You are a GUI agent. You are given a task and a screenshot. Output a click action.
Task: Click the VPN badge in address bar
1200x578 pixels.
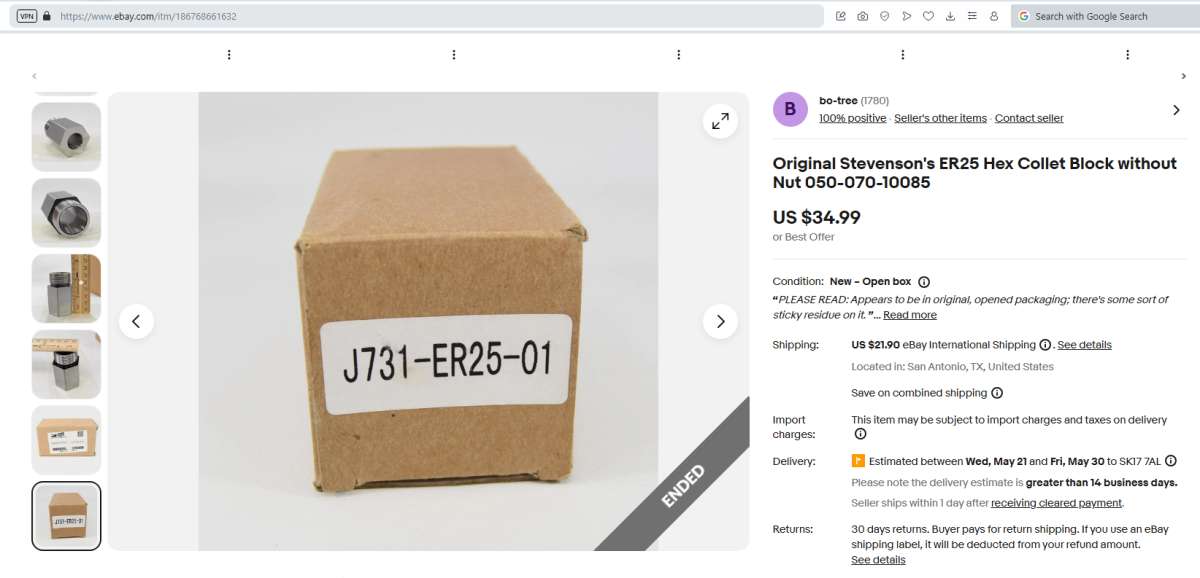click(x=27, y=16)
